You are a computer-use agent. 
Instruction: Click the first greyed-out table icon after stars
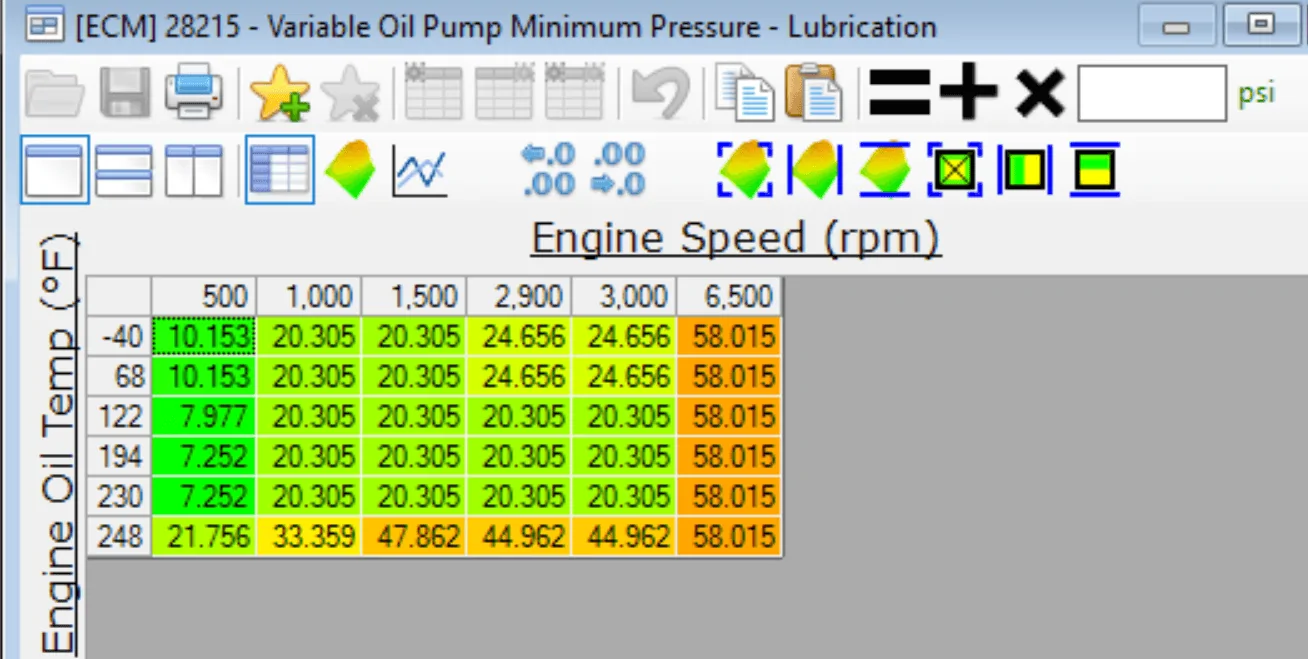click(433, 93)
